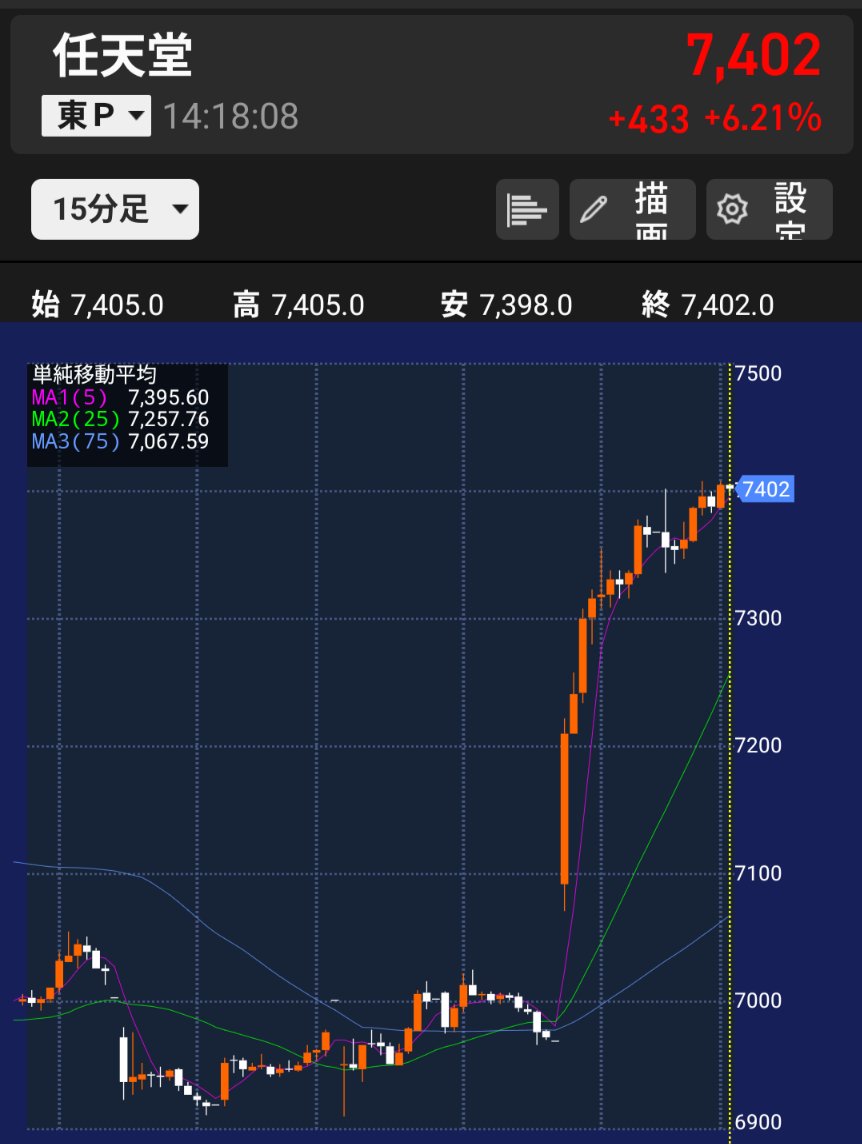Click the 高 7,405.0 high value
The image size is (862, 1144).
click(299, 305)
